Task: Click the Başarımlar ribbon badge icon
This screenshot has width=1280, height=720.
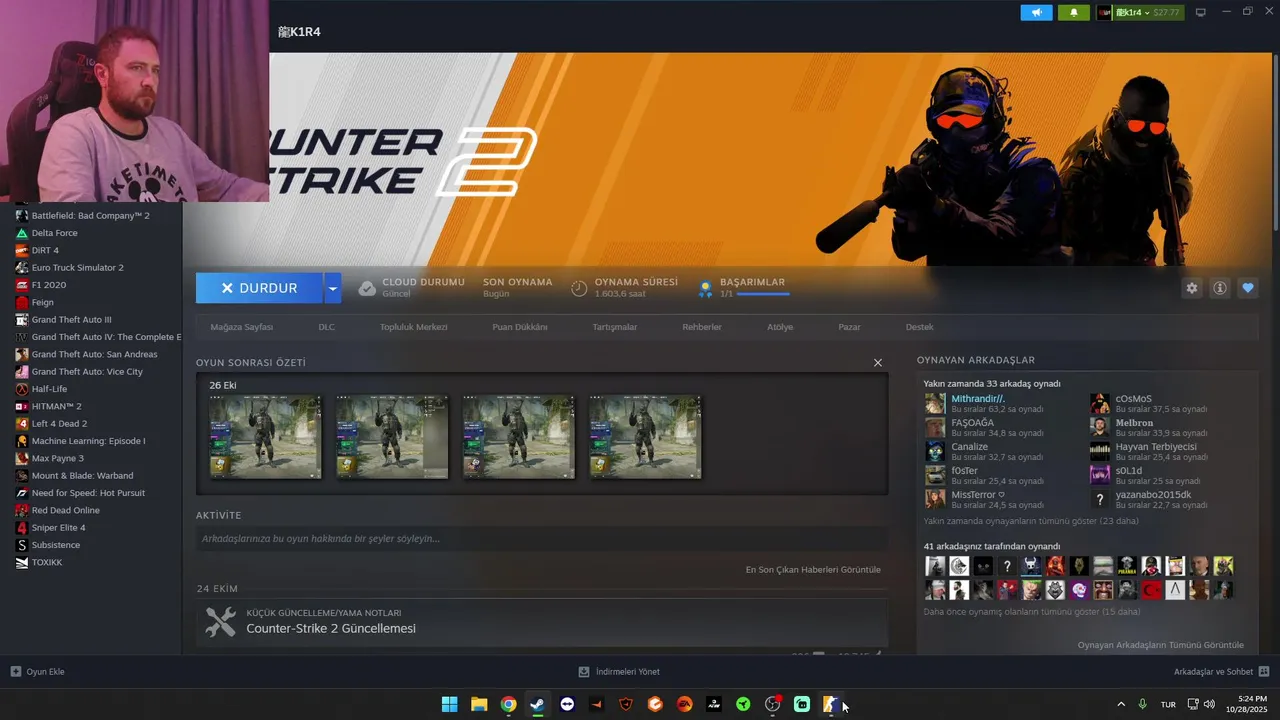Action: [705, 288]
